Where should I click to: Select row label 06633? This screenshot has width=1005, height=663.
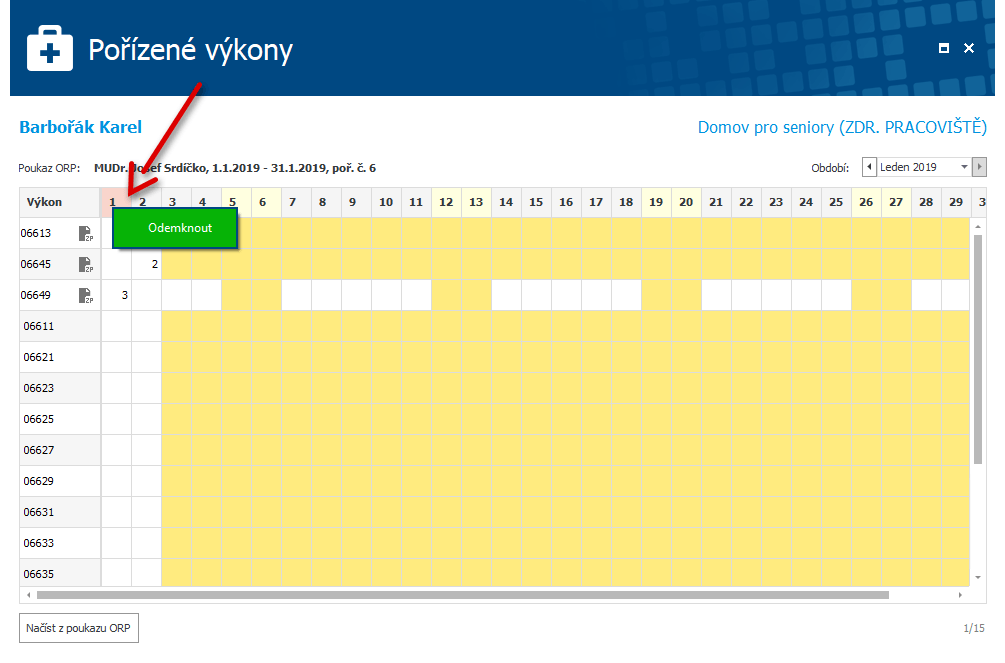click(x=38, y=543)
